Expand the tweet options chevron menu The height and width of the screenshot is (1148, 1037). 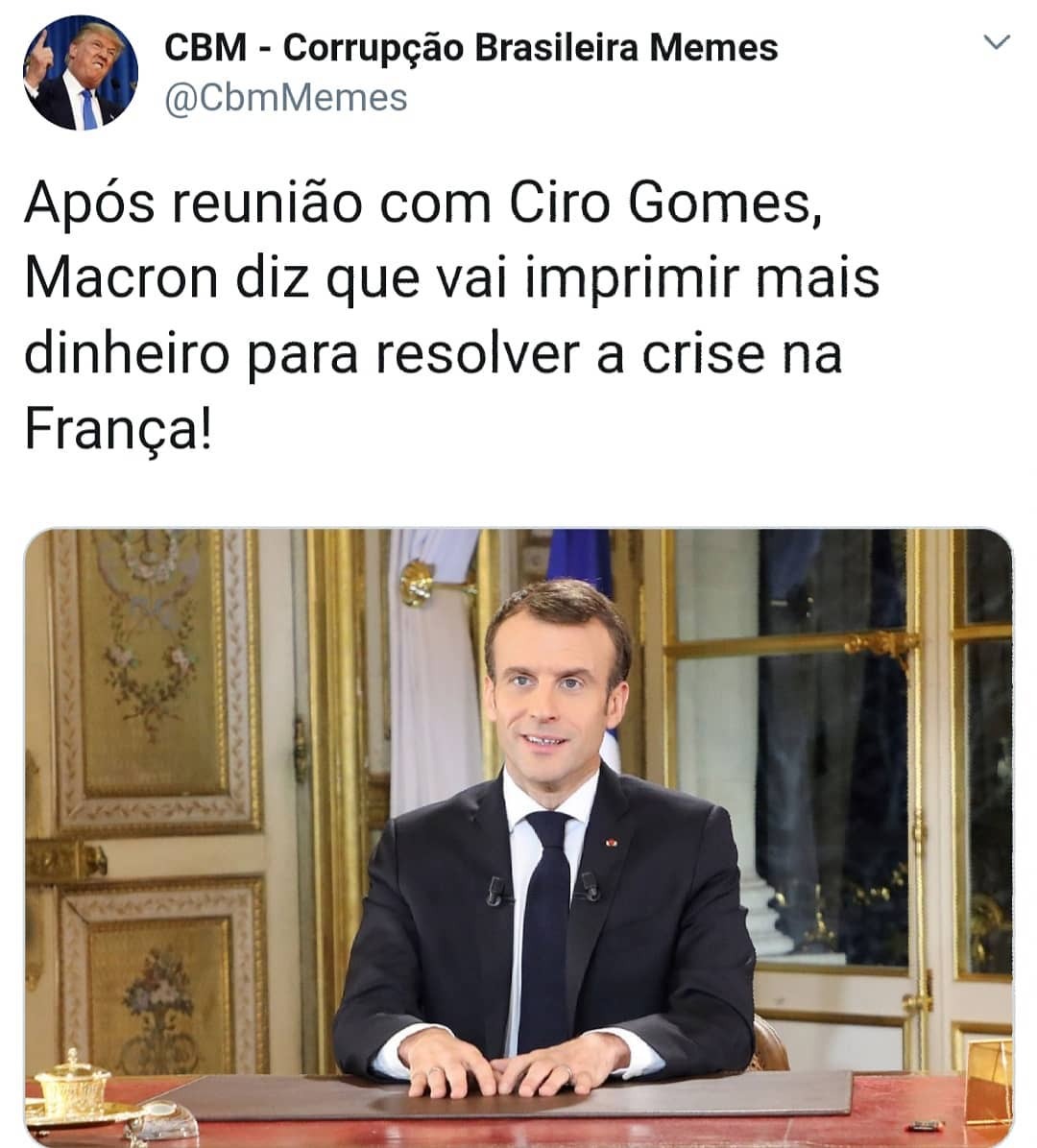pyautogui.click(x=997, y=41)
